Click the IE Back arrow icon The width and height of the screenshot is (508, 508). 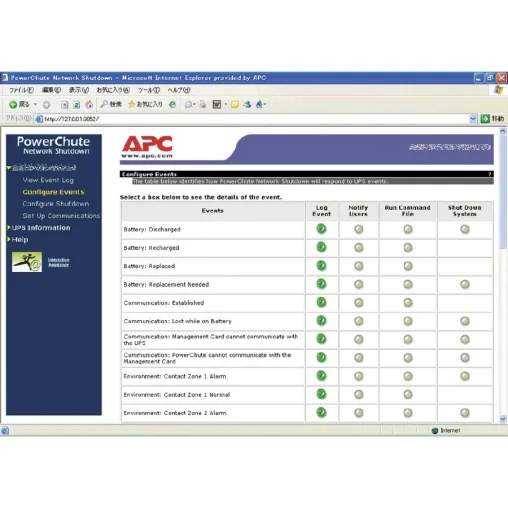[x=13, y=105]
